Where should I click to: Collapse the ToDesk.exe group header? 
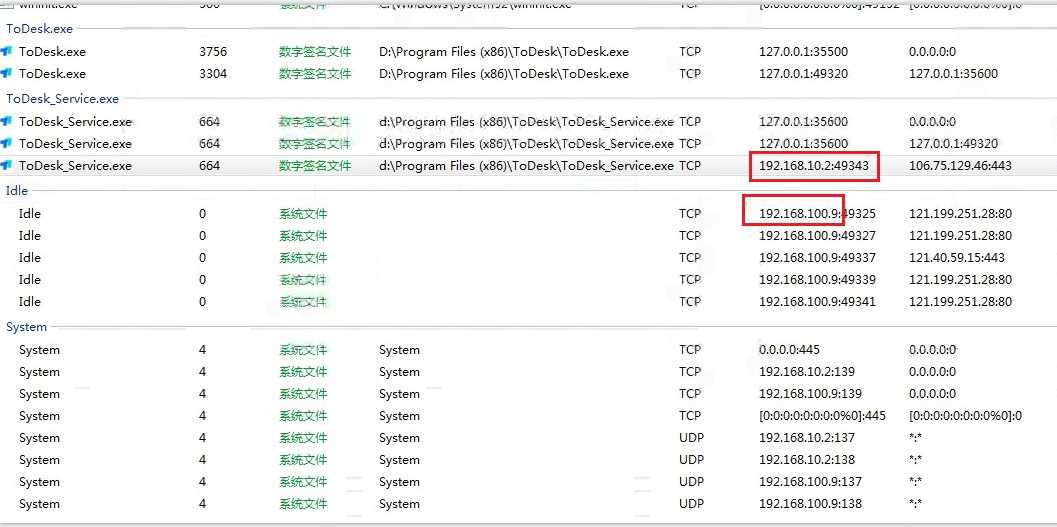pyautogui.click(x=39, y=29)
